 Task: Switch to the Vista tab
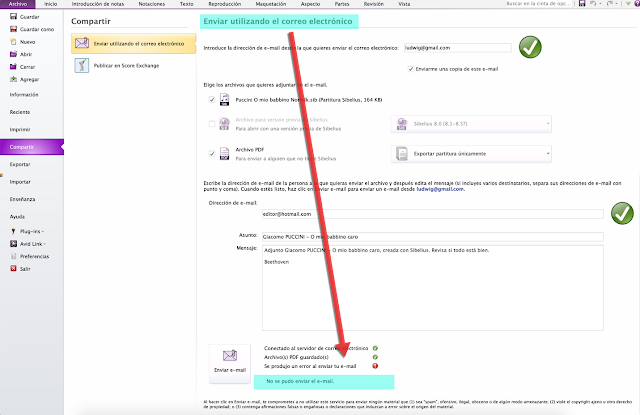(404, 4)
